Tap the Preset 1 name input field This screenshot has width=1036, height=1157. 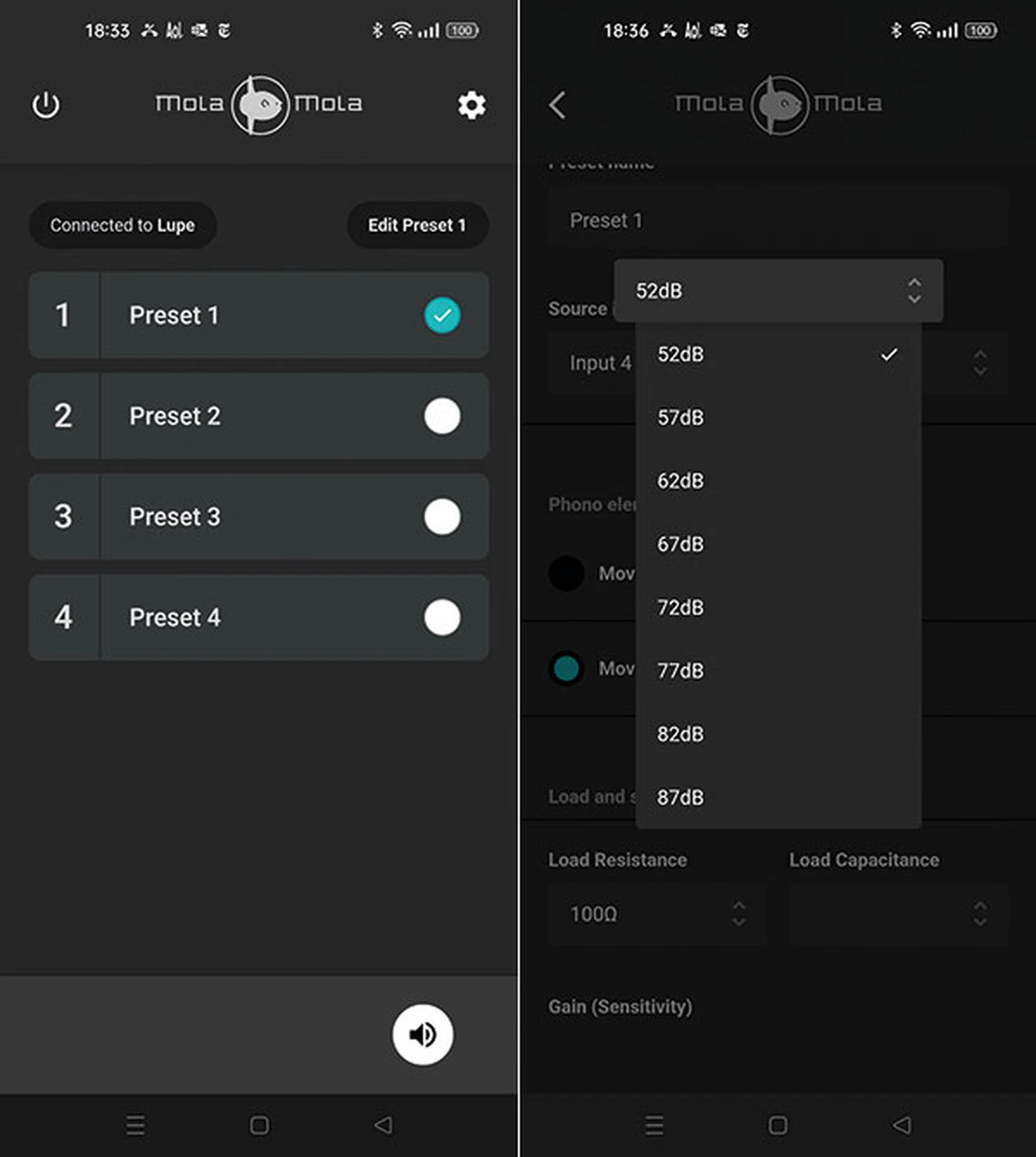778,221
